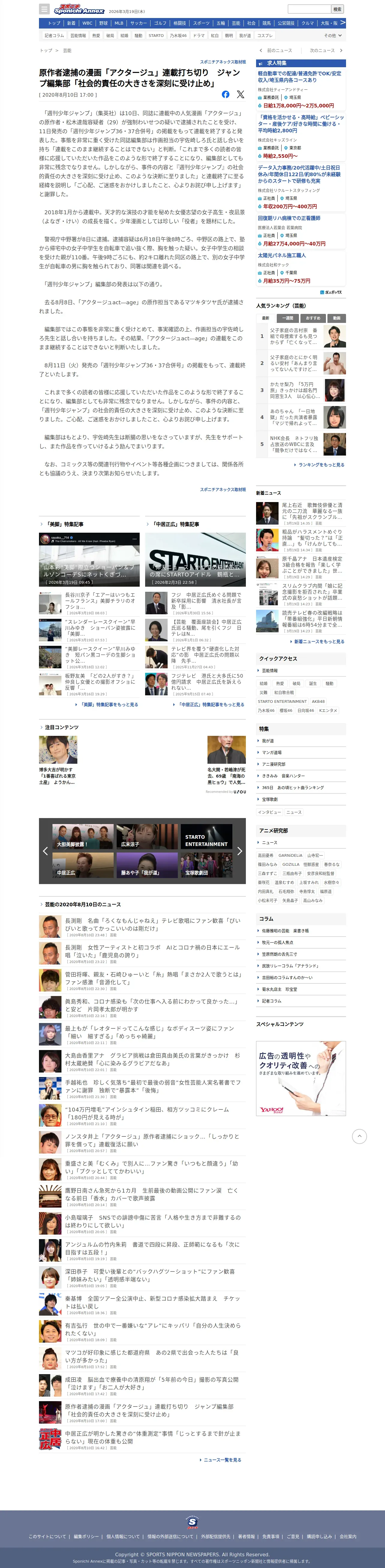Select the 最新 ranking tab

point(265,318)
